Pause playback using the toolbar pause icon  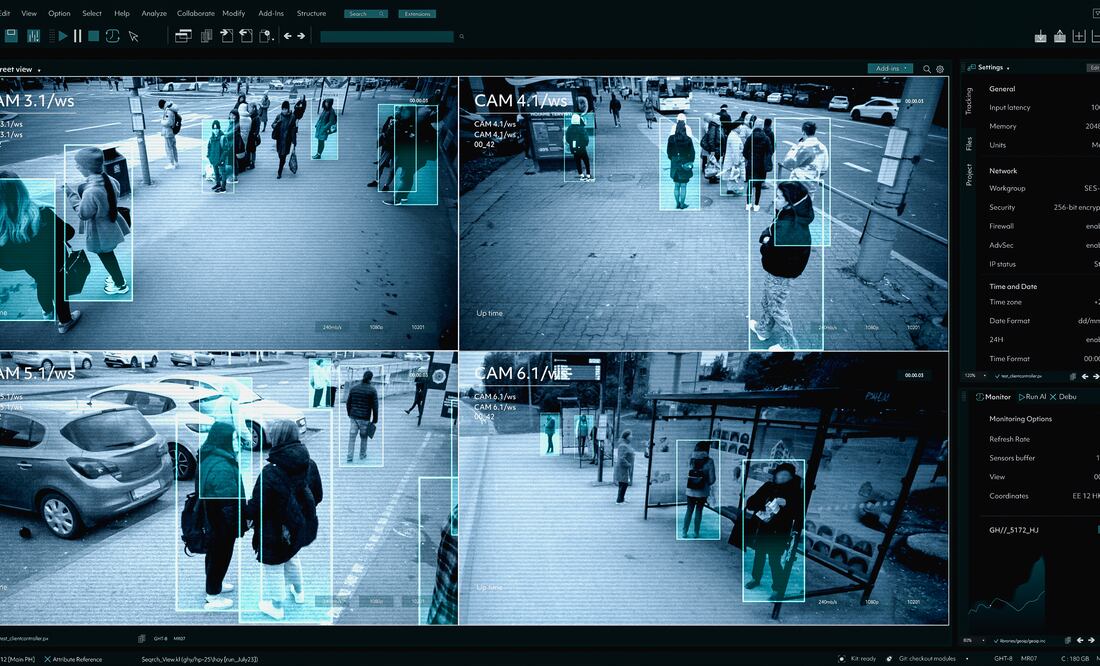(78, 36)
